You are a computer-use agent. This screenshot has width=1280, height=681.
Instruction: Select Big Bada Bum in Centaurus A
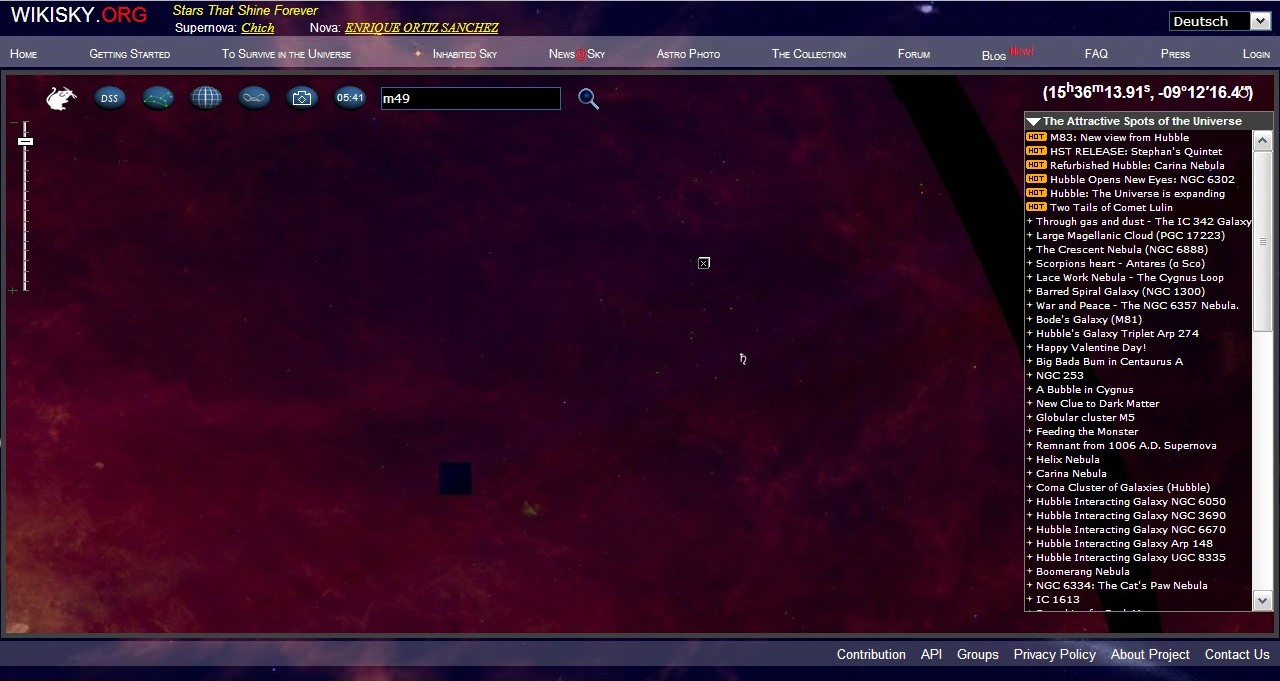(1109, 362)
